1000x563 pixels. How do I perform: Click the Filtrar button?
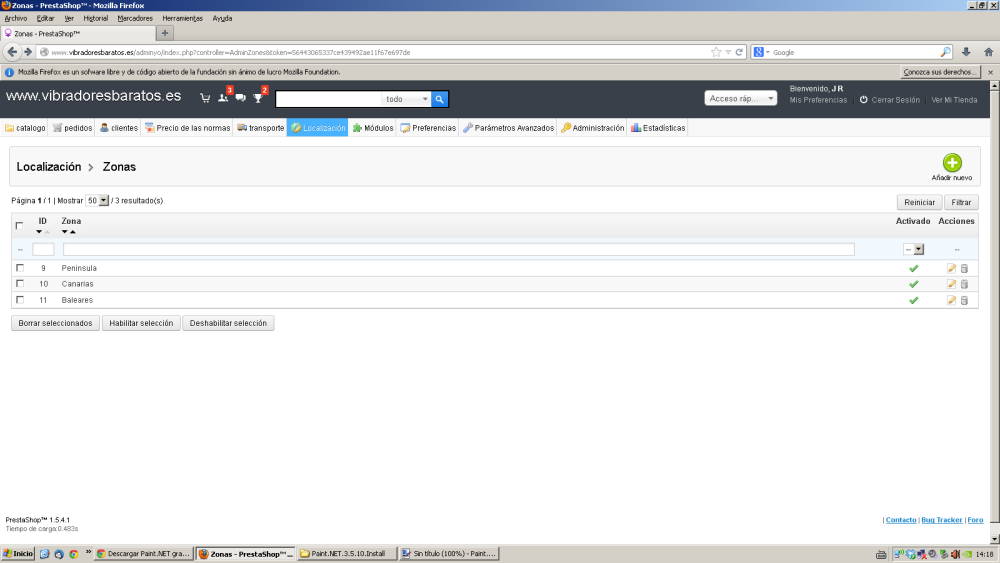tap(961, 202)
